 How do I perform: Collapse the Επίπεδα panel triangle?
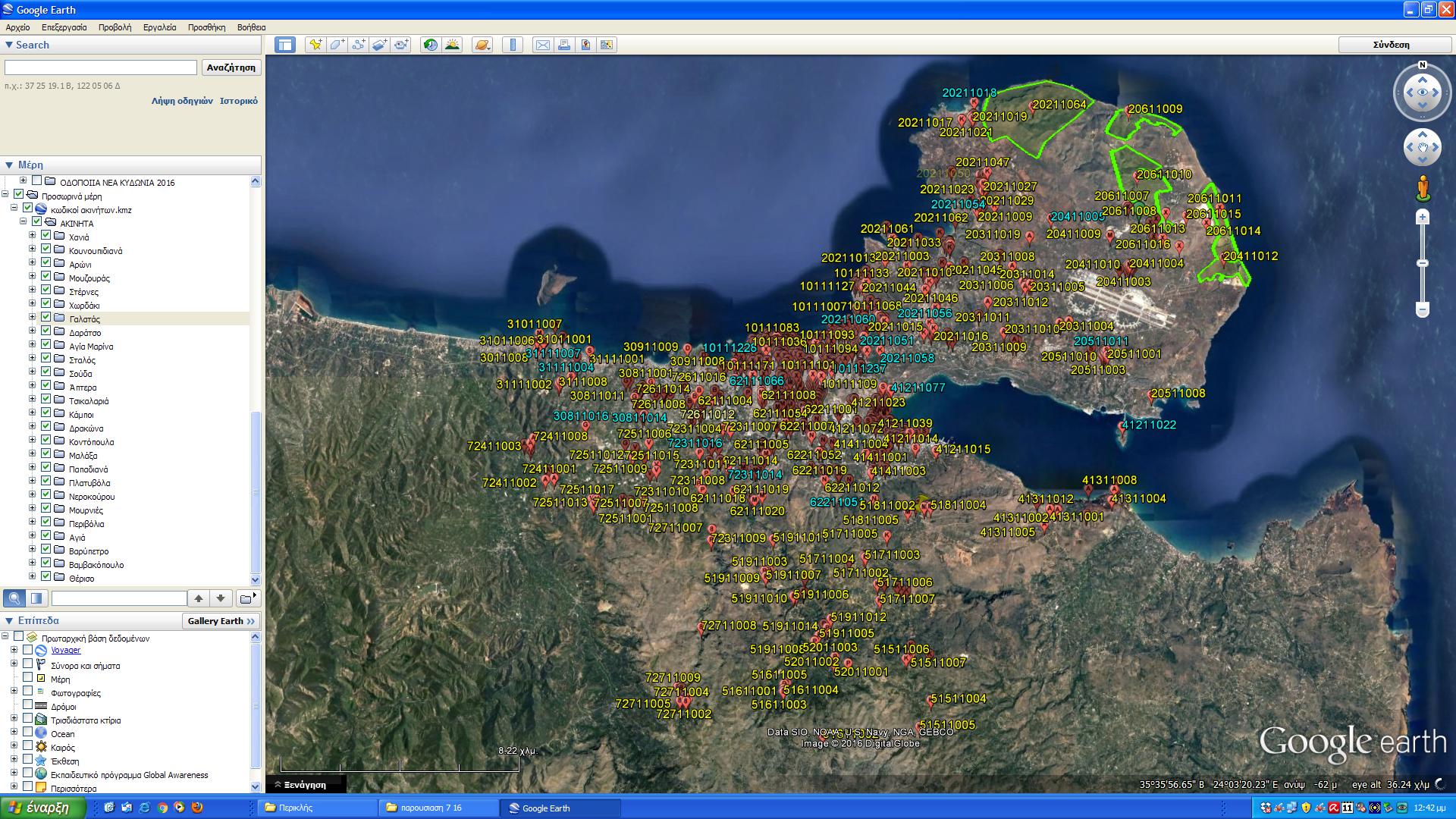[9, 620]
